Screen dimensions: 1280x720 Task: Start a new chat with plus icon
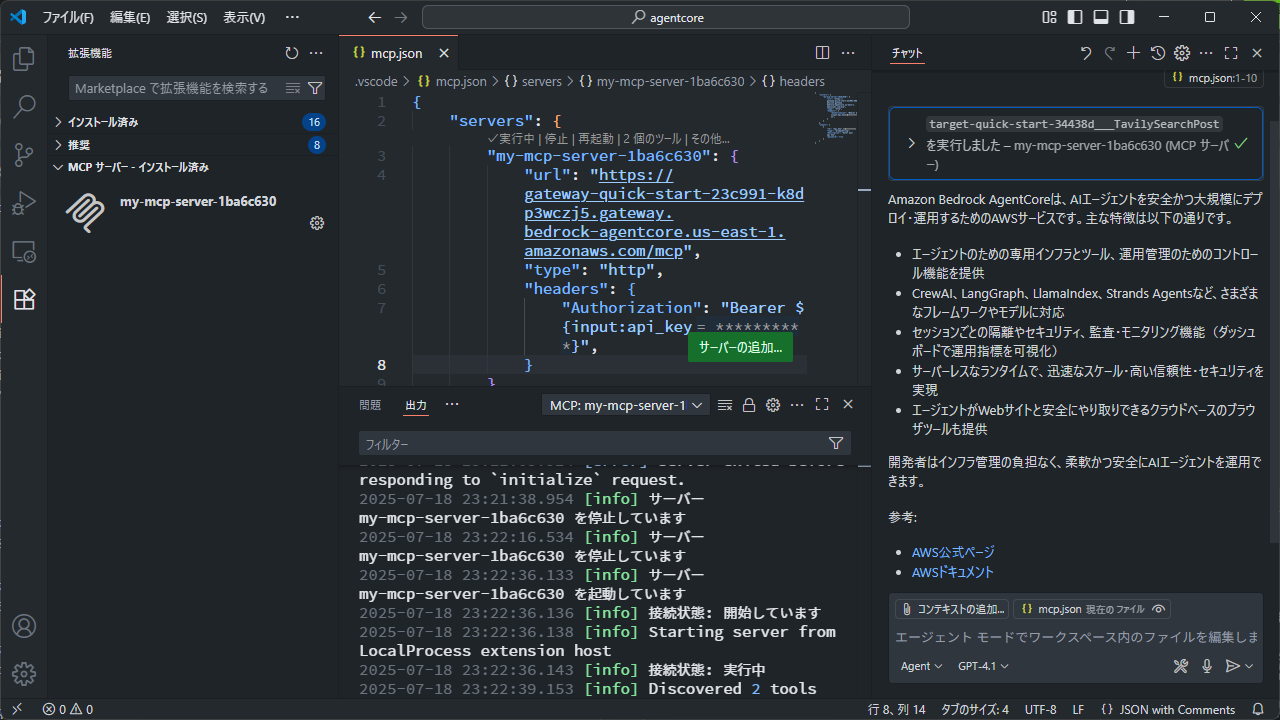click(1133, 53)
